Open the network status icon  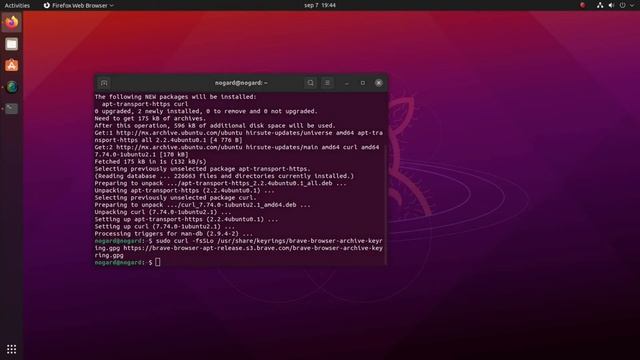pos(600,5)
